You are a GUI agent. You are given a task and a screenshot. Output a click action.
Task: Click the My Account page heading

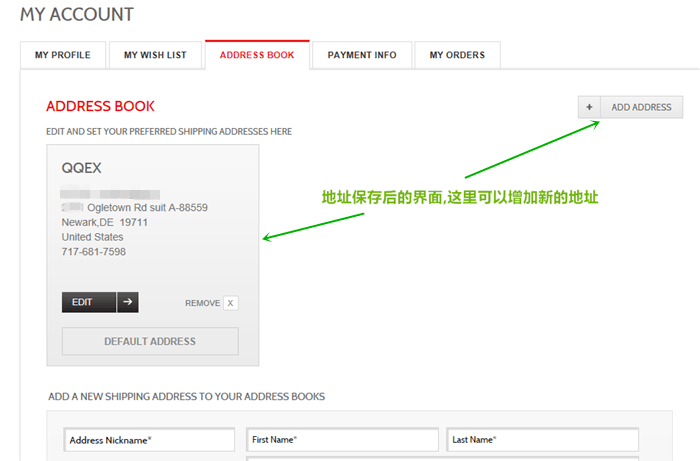(77, 14)
